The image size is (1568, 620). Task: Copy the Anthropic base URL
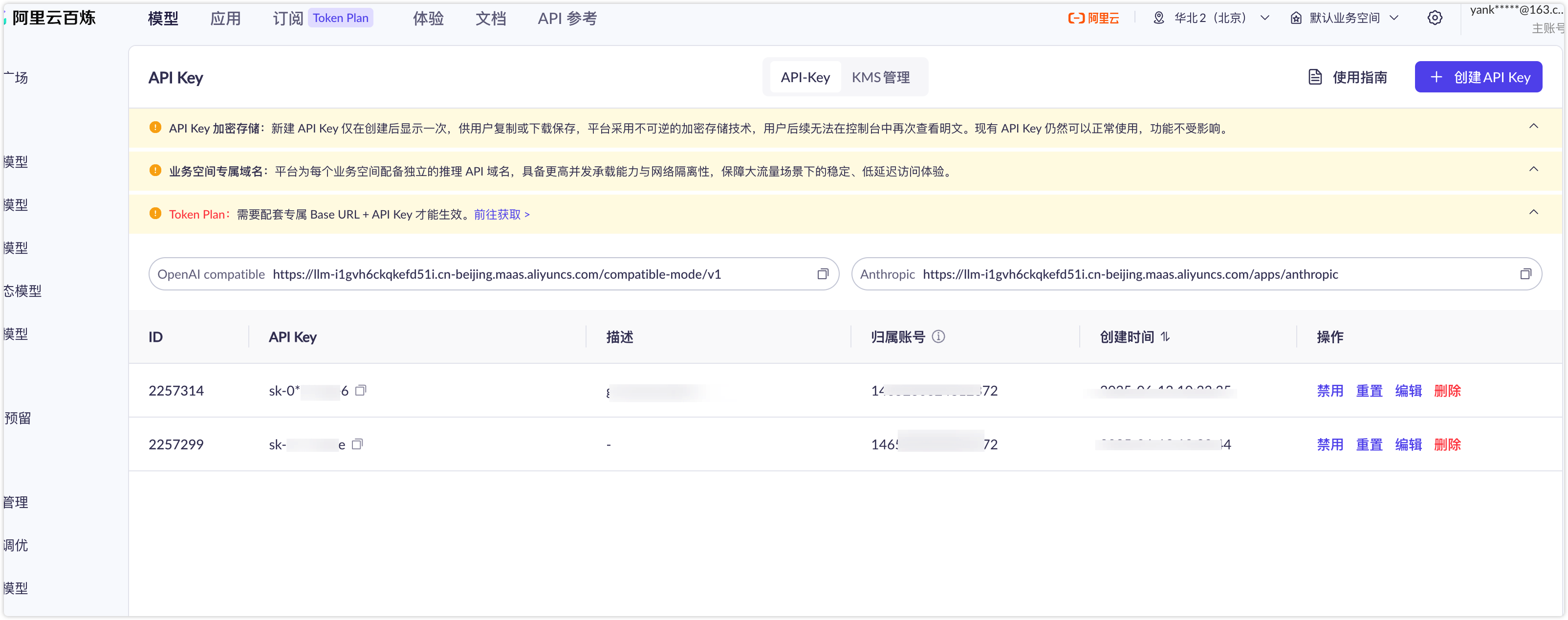[1525, 274]
